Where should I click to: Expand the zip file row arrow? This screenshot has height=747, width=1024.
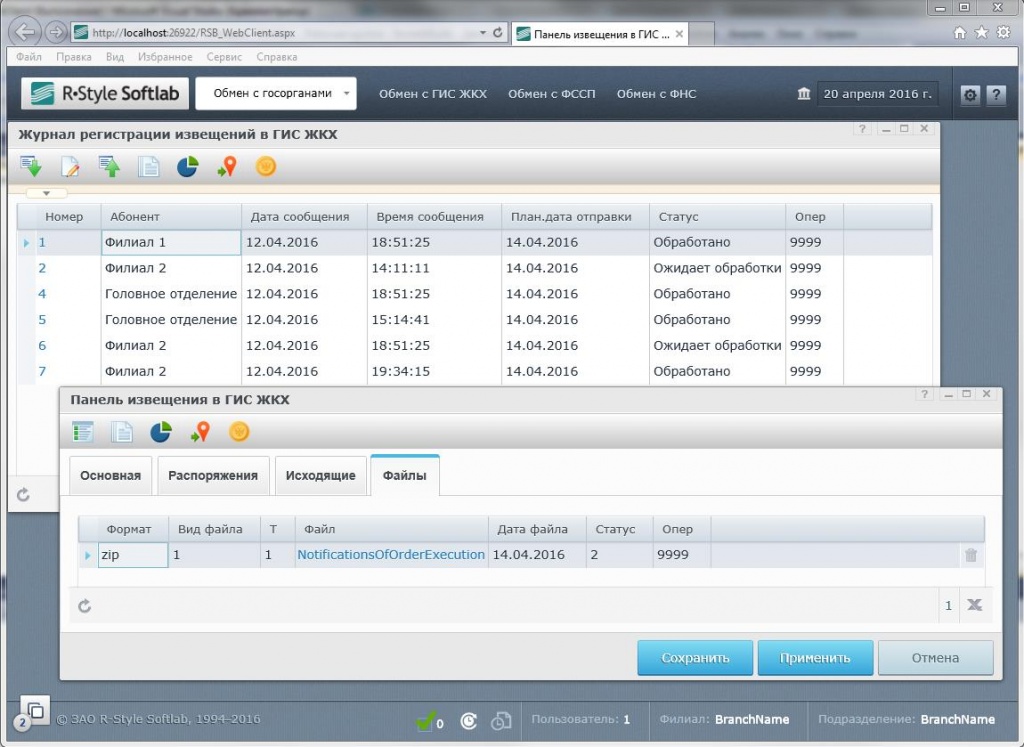pyautogui.click(x=88, y=555)
